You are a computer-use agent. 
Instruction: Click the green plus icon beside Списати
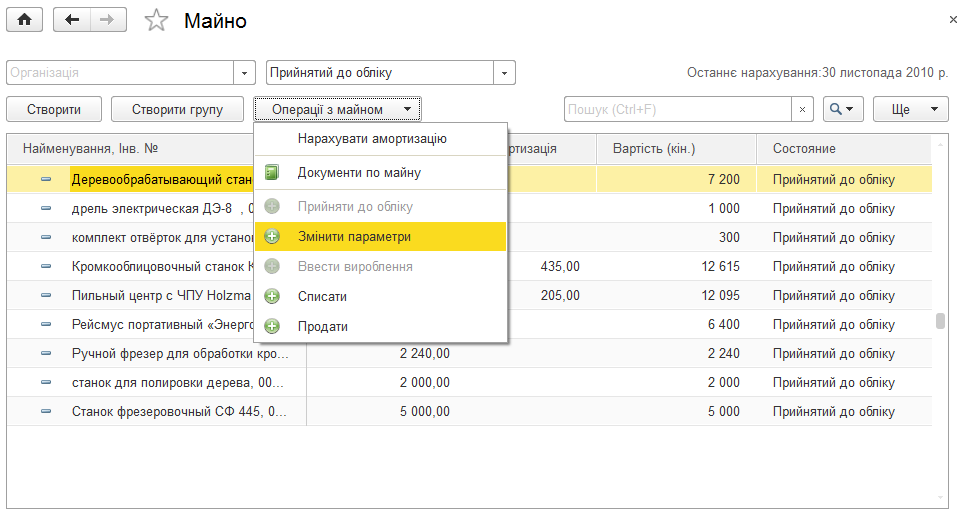pyautogui.click(x=272, y=296)
